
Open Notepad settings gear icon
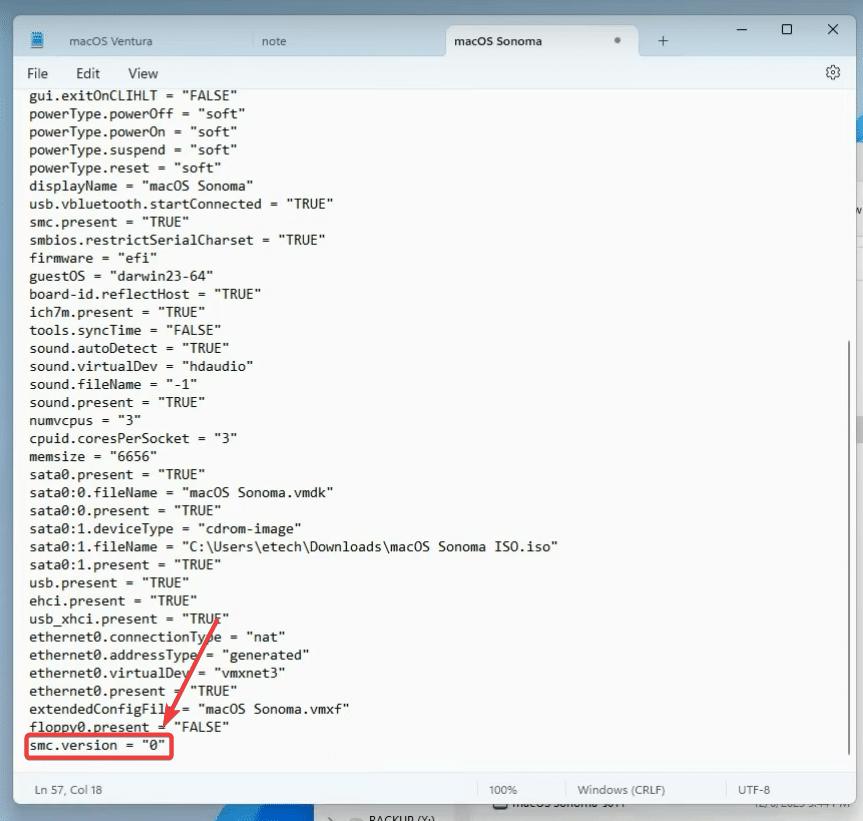(x=833, y=73)
